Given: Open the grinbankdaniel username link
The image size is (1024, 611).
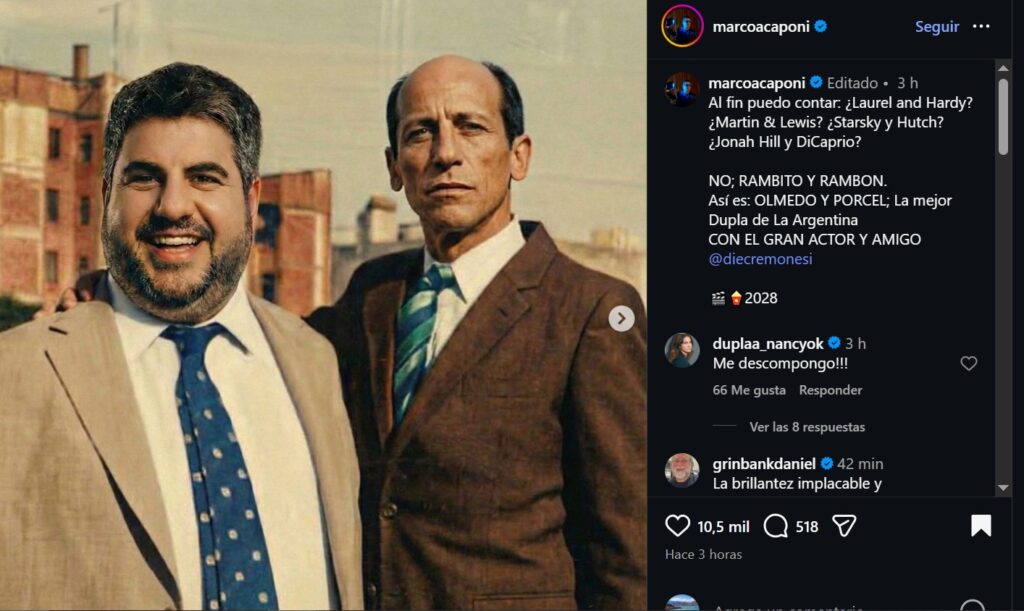Looking at the screenshot, I should pyautogui.click(x=764, y=464).
